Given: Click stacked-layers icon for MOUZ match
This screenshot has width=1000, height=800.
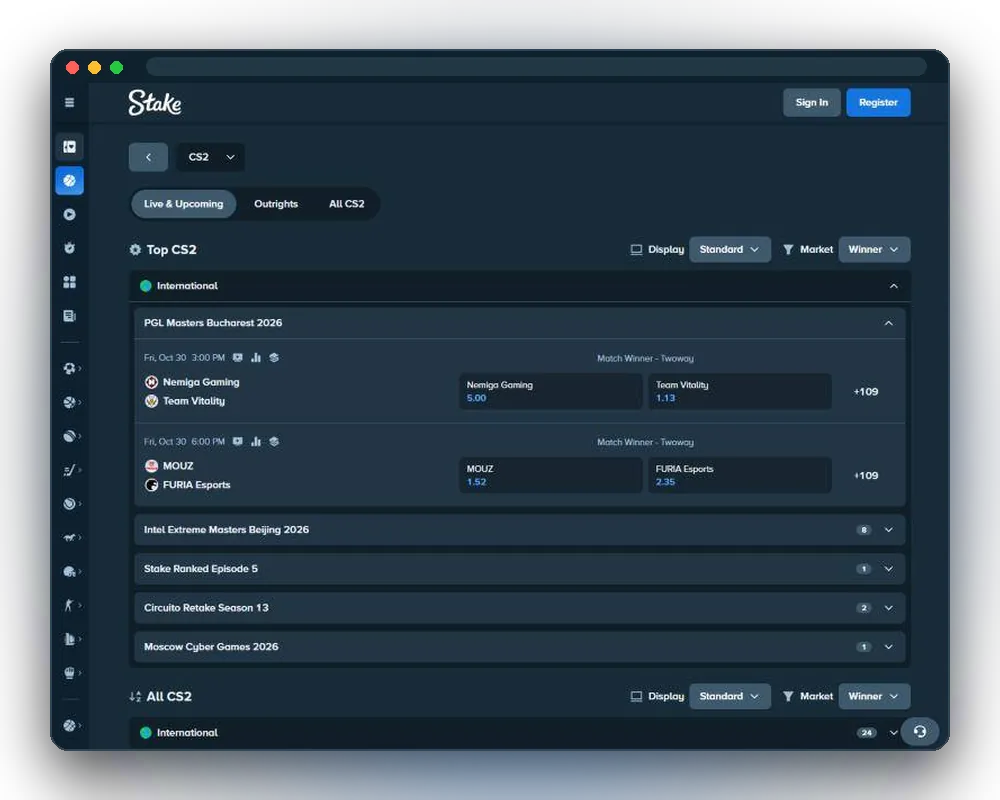Looking at the screenshot, I should tap(274, 441).
